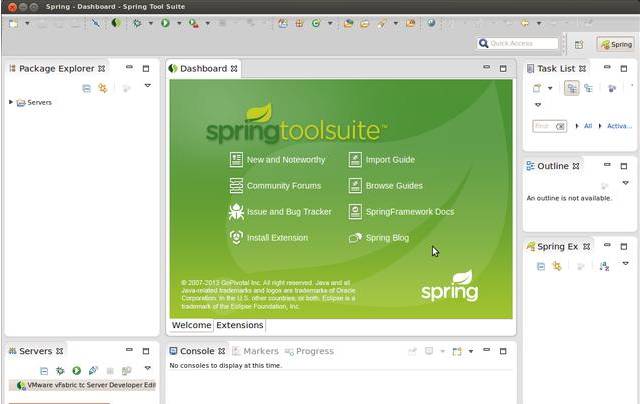Expand the Servers tree node
Viewport: 640px width, 404px height.
(x=11, y=102)
